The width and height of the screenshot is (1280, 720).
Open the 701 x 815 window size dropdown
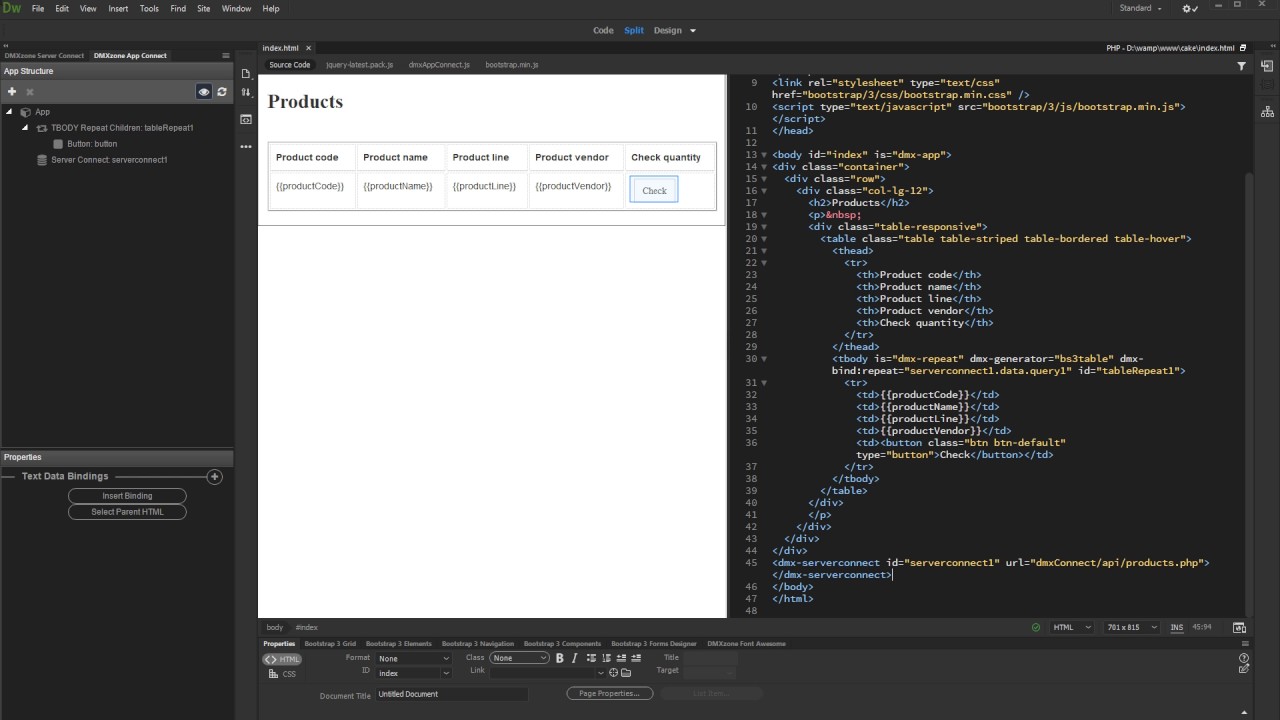(x=1132, y=628)
